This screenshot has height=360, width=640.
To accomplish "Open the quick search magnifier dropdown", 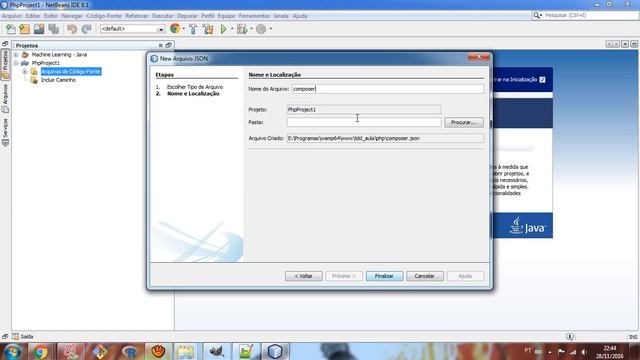I will (538, 15).
